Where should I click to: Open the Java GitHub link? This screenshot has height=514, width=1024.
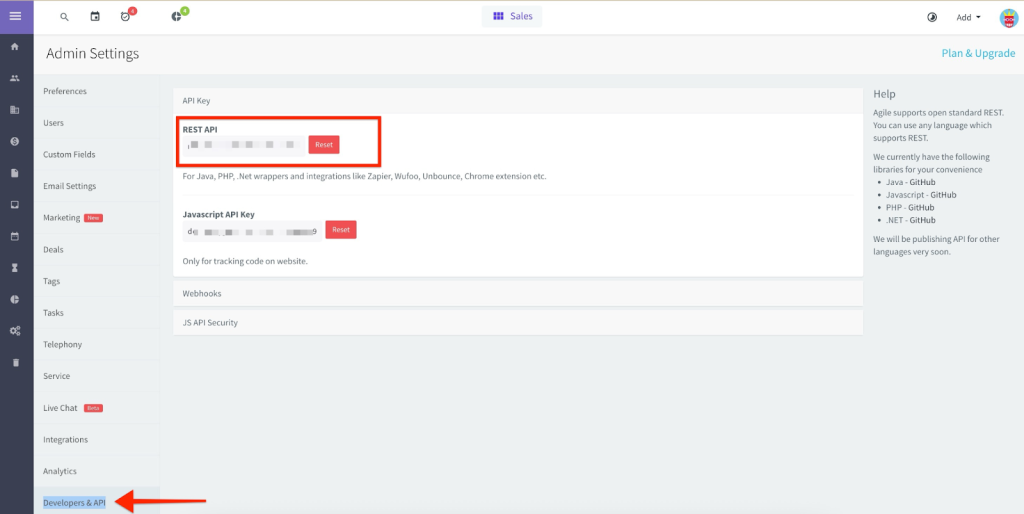920,182
